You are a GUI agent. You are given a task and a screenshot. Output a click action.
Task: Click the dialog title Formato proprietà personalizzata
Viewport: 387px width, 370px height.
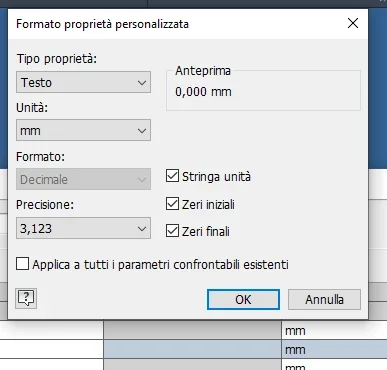[102, 24]
